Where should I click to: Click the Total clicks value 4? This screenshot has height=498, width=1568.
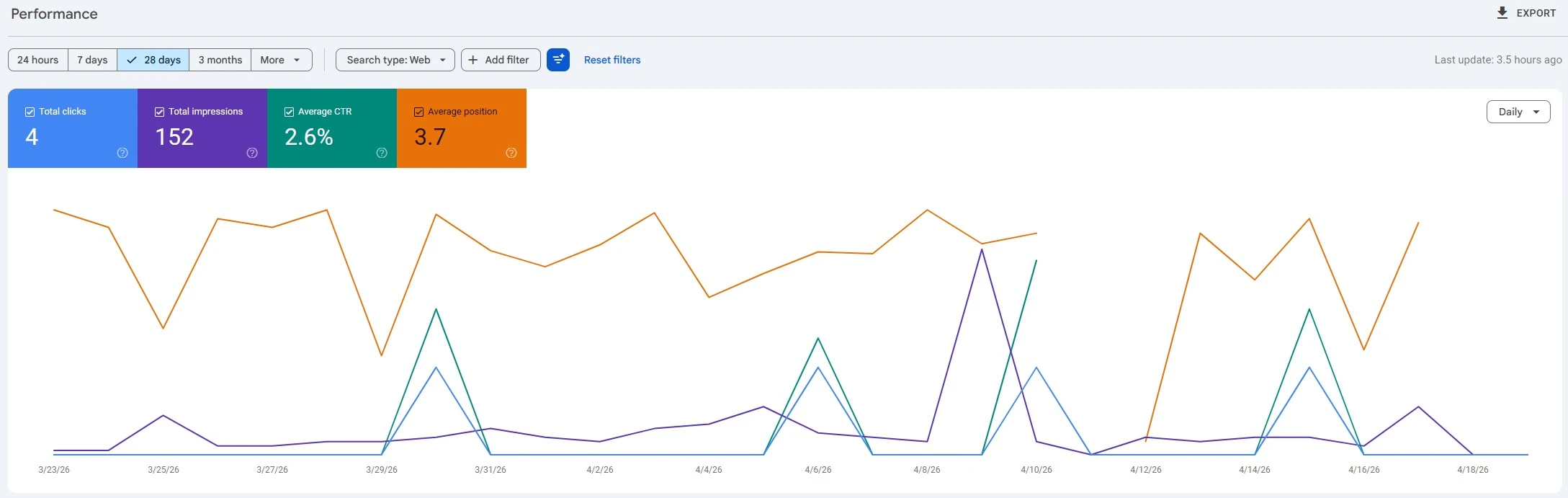[x=32, y=137]
